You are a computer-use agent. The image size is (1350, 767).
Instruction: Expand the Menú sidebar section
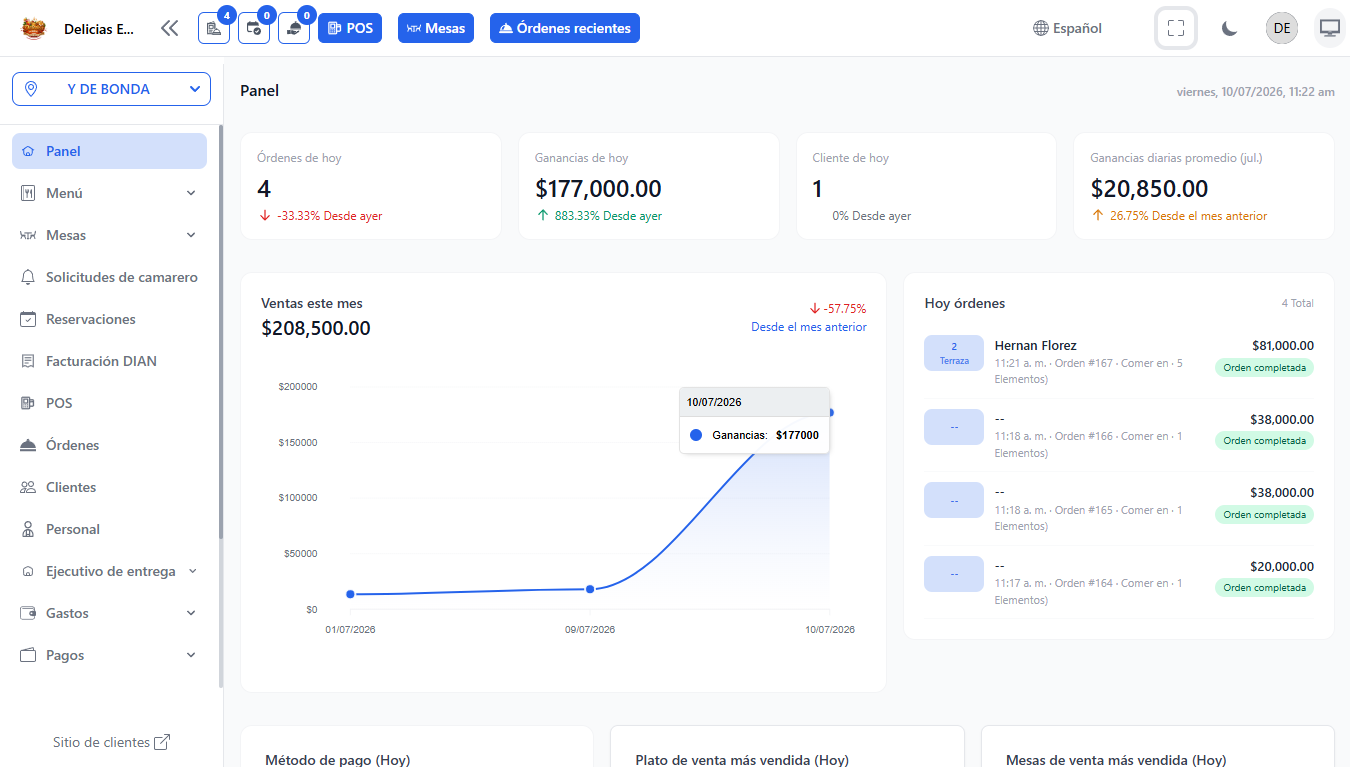[109, 193]
